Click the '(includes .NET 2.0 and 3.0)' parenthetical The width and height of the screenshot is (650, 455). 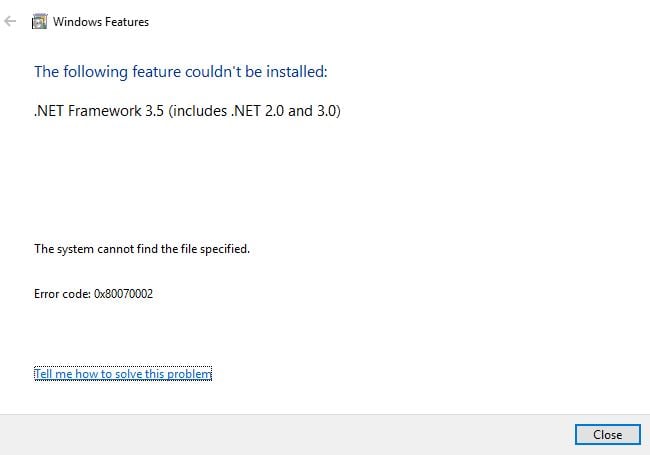[x=255, y=111]
